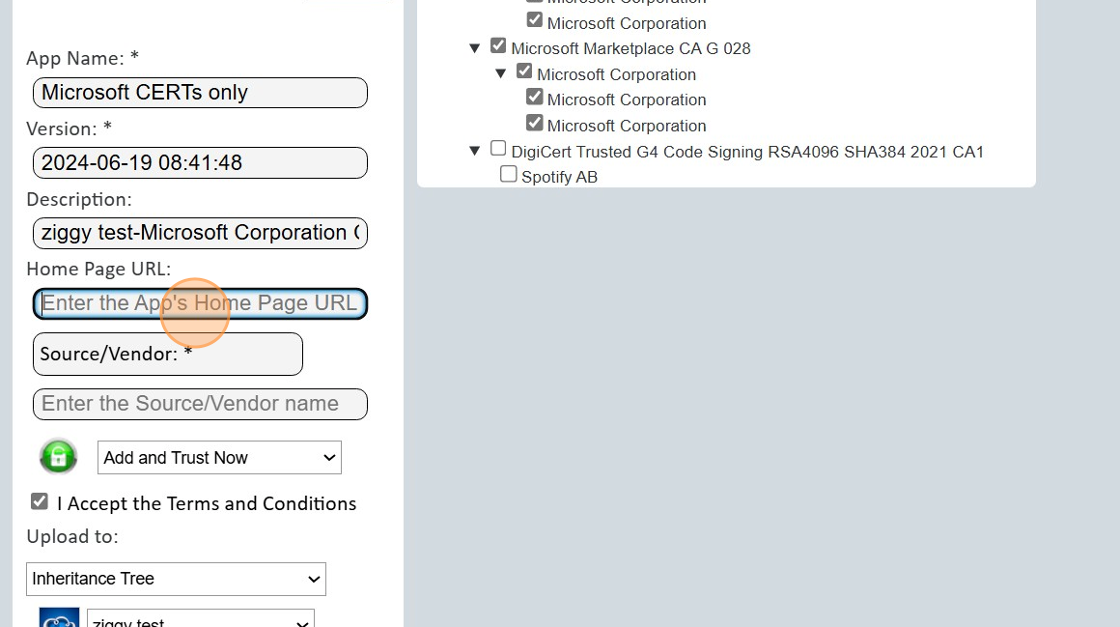Screen dimensions: 1120x627
Task: Open the ziggy test dropdown
Action: tap(200, 620)
